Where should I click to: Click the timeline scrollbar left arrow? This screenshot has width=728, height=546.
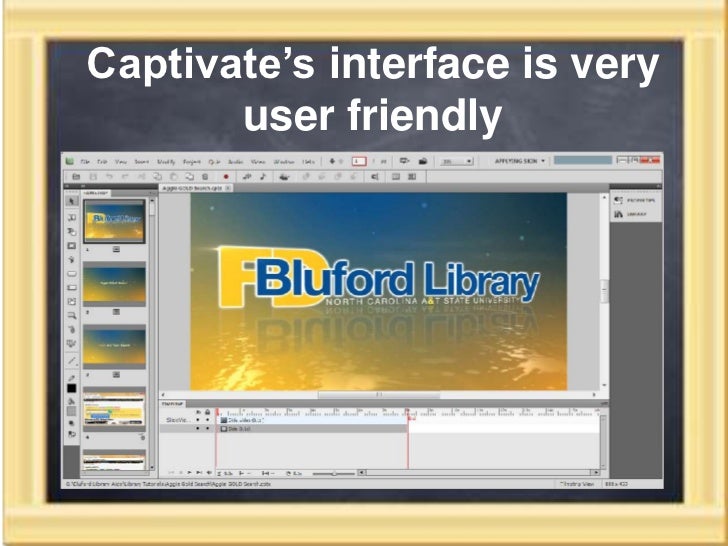[362, 473]
